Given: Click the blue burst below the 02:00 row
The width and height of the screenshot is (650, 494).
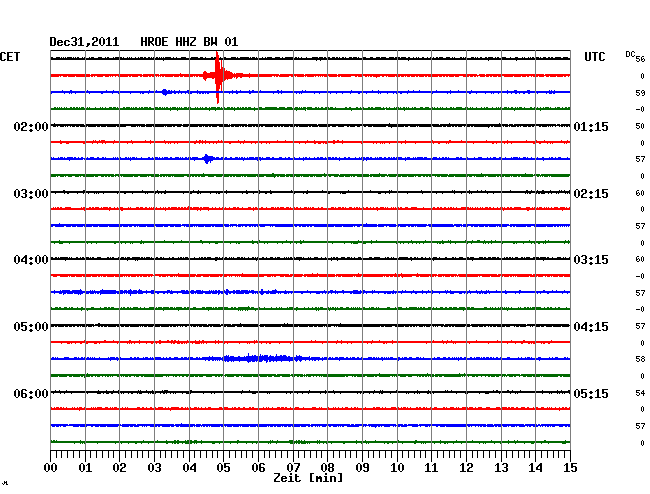Looking at the screenshot, I should coord(208,159).
